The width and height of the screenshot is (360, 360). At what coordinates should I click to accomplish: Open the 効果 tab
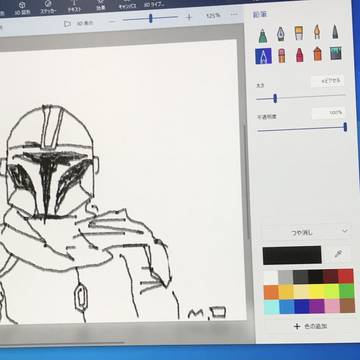pyautogui.click(x=101, y=5)
